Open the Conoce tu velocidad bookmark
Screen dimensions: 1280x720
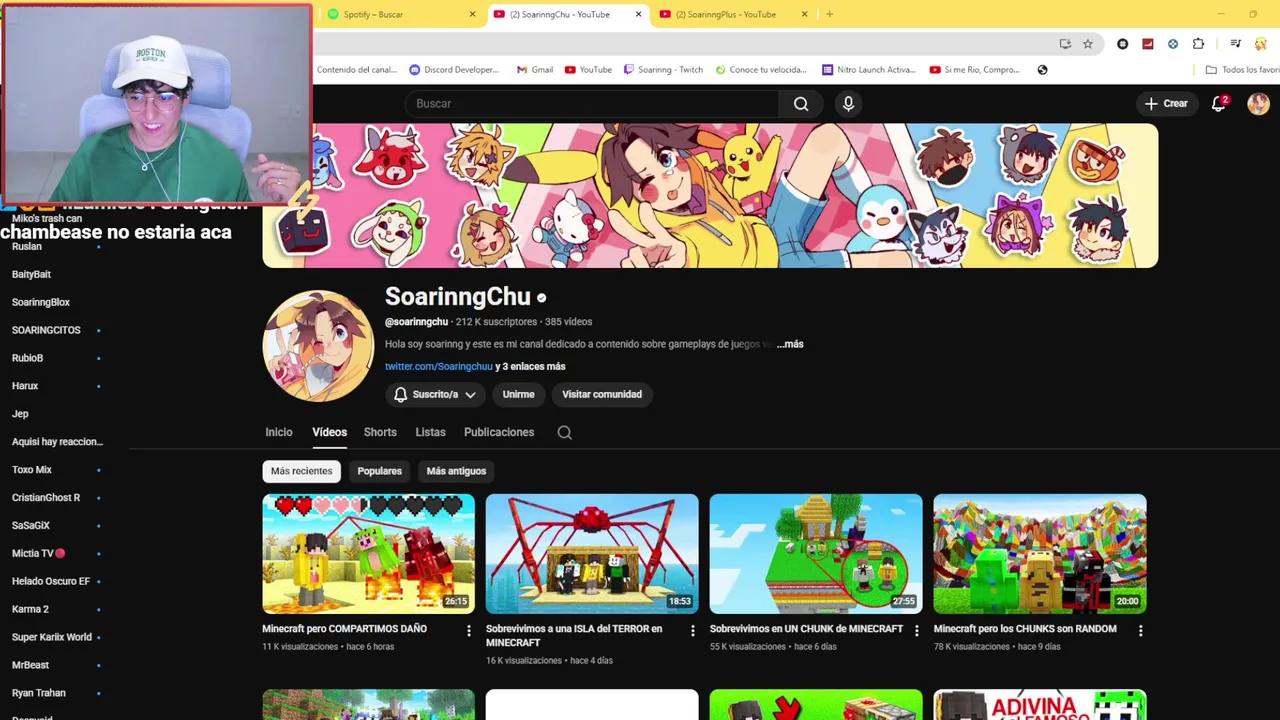click(x=760, y=70)
